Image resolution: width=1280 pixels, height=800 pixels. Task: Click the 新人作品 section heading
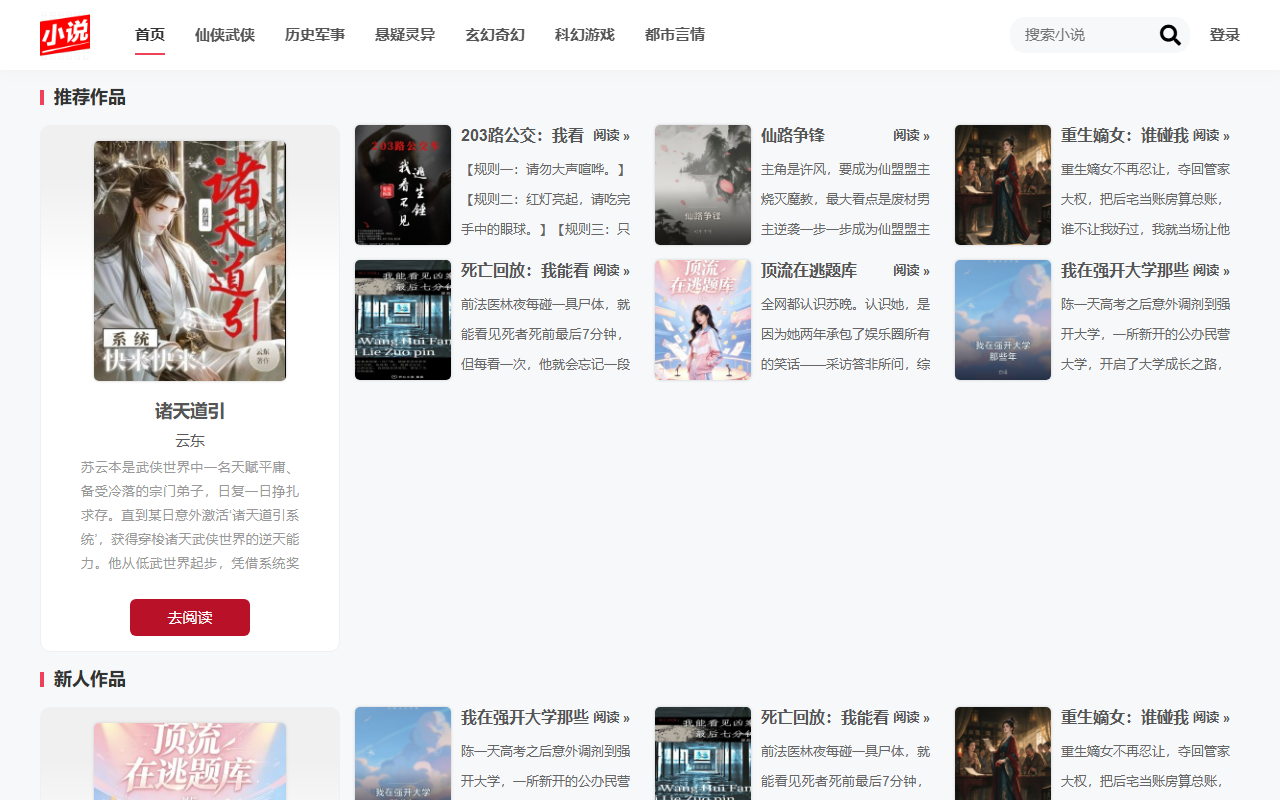[x=89, y=679]
